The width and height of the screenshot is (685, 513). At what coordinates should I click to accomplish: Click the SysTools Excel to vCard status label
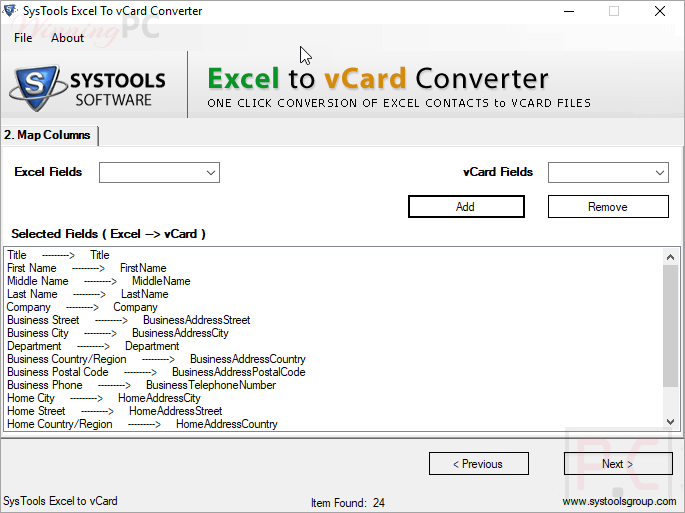[x=60, y=501]
